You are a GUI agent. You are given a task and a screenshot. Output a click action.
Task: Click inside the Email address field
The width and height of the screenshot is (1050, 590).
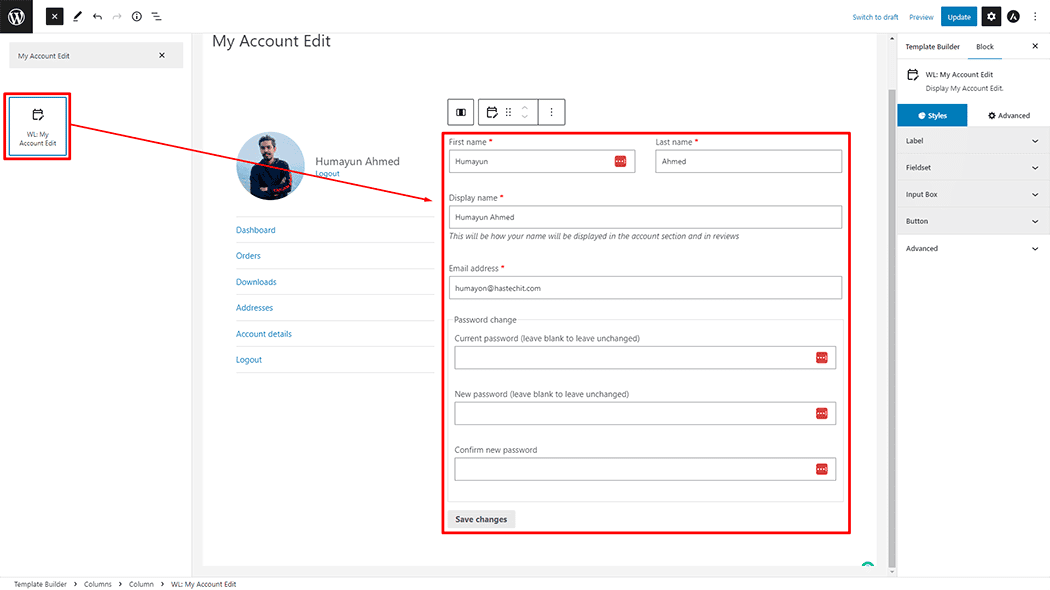pos(645,287)
